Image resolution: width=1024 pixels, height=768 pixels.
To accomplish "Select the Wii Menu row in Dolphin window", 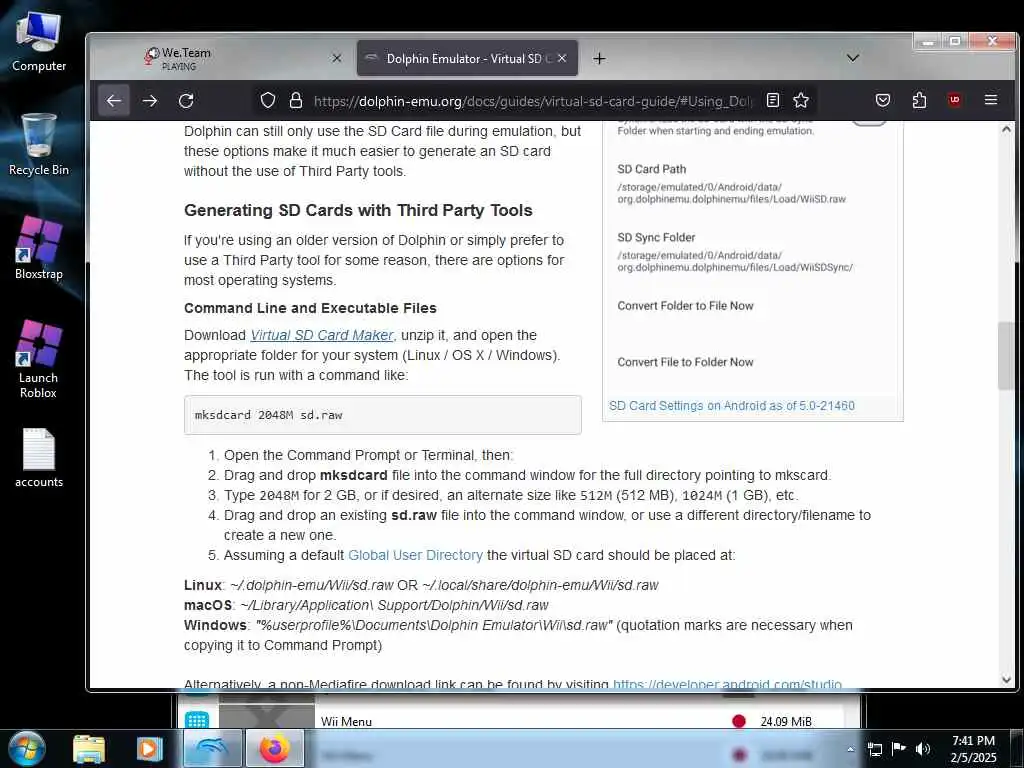I will 519,722.
